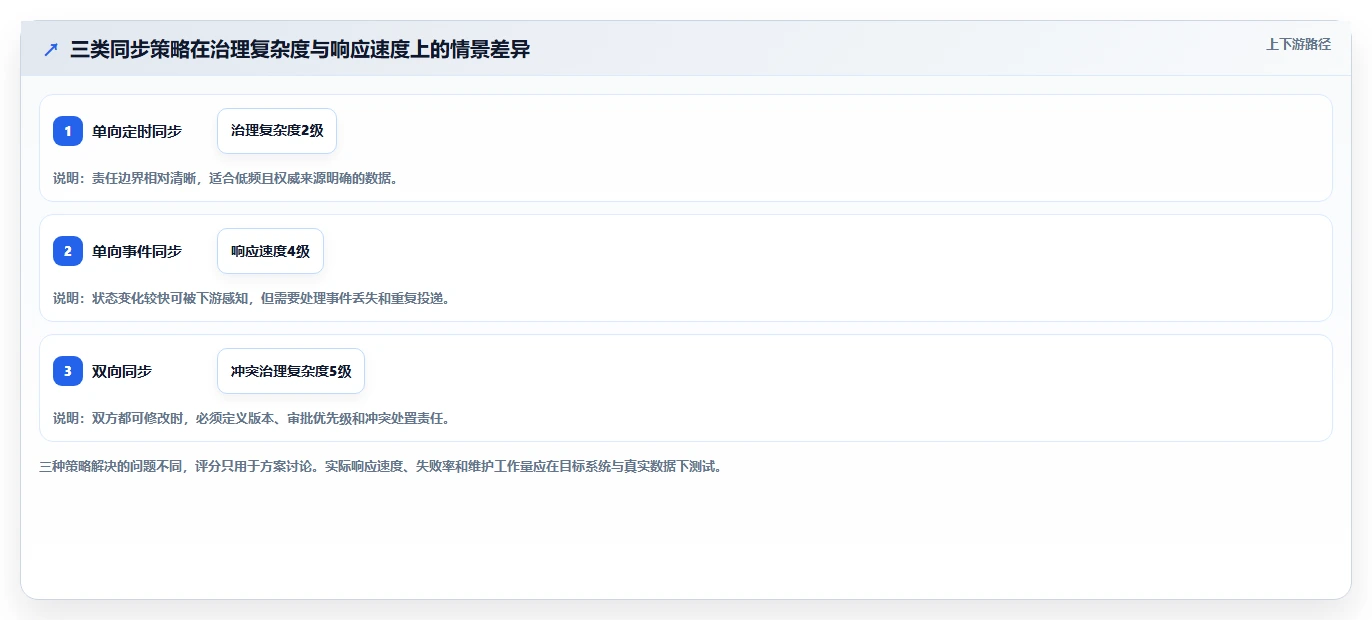This screenshot has width=1372, height=620.
Task: Click the arrow icon beside the title
Action: tap(51, 50)
